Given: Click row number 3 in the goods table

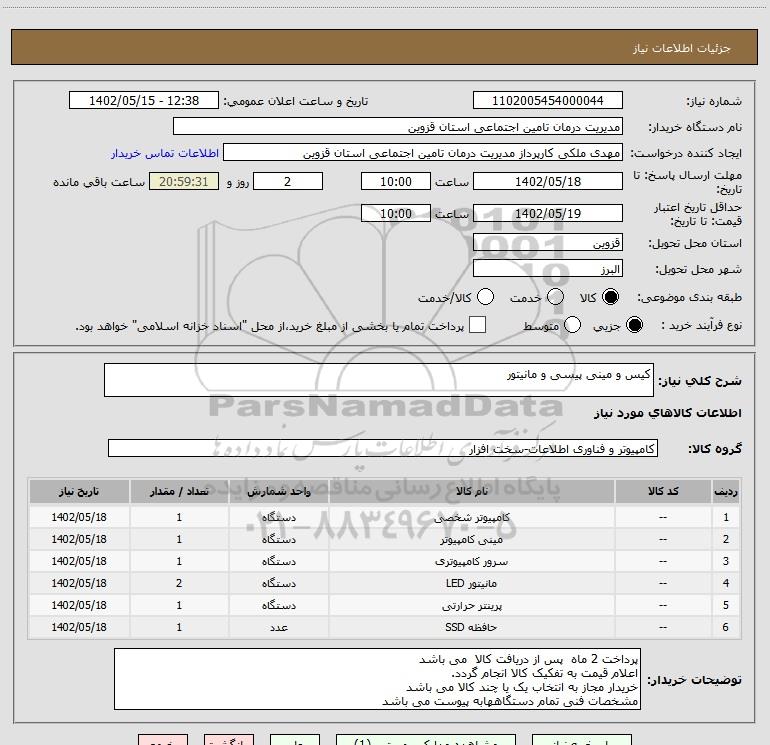Looking at the screenshot, I should 726,561.
